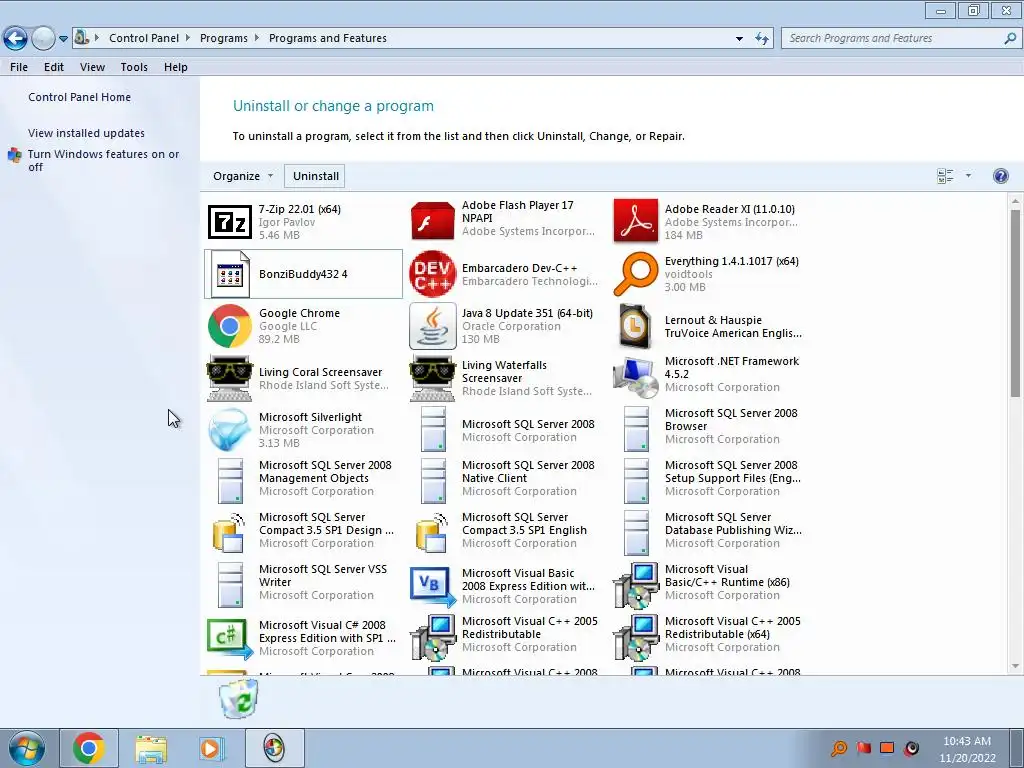The width and height of the screenshot is (1024, 768).
Task: Open the View menu
Action: coord(92,67)
